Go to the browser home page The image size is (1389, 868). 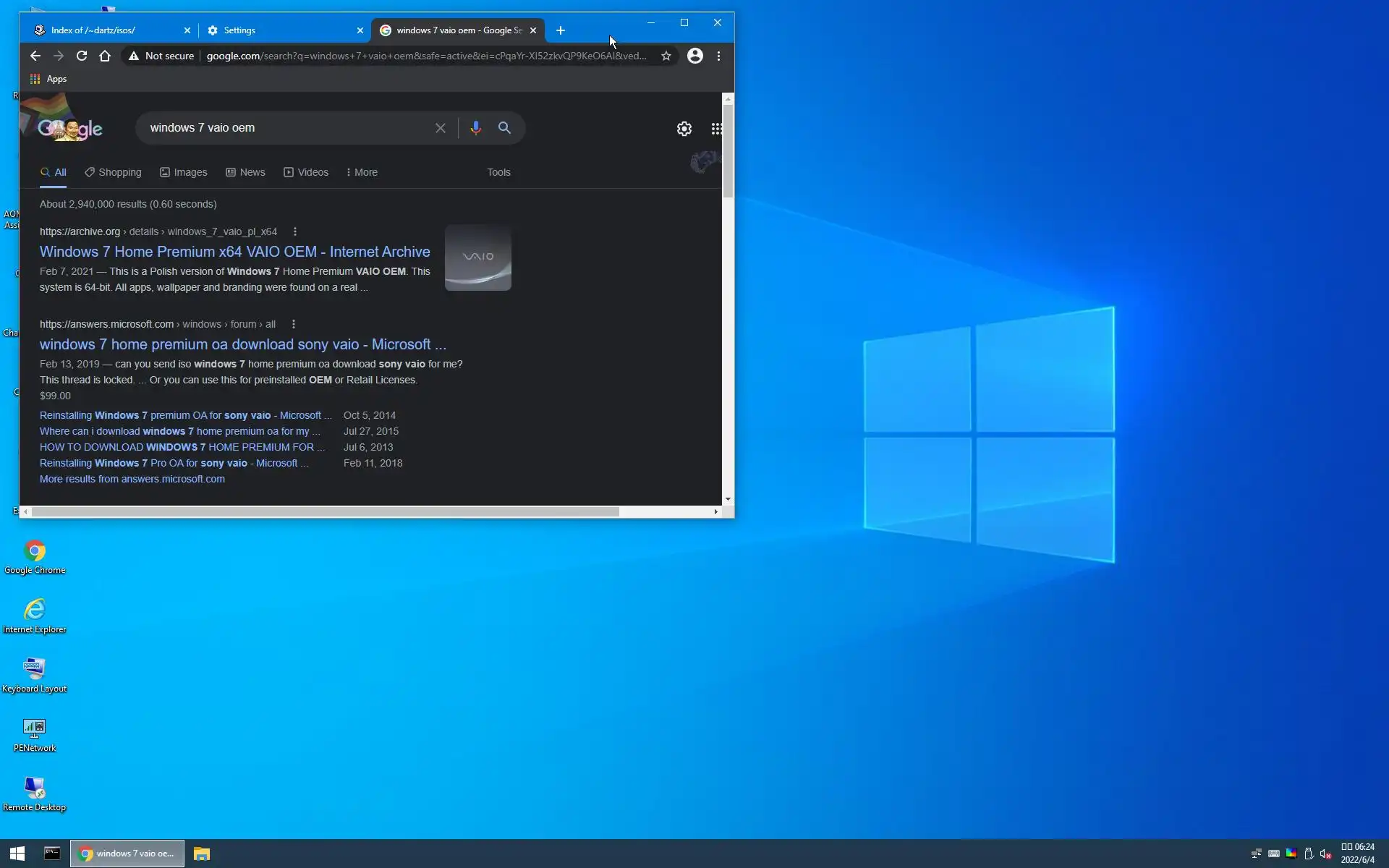pos(105,56)
